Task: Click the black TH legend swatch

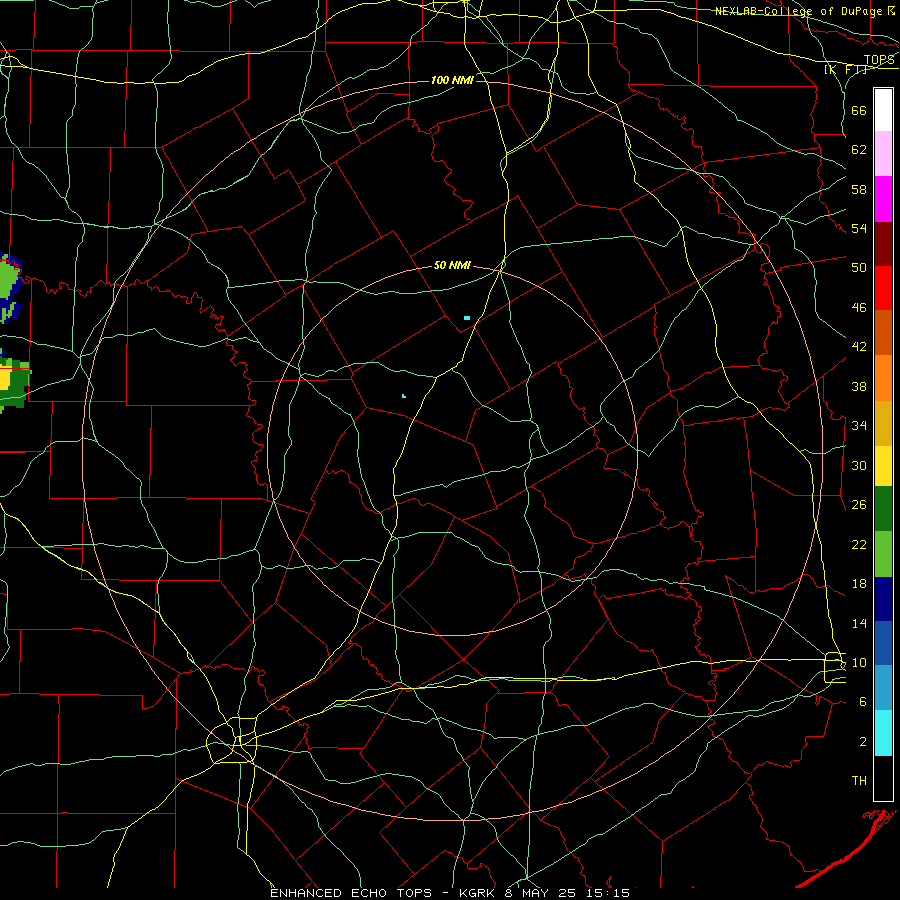Action: pyautogui.click(x=883, y=778)
